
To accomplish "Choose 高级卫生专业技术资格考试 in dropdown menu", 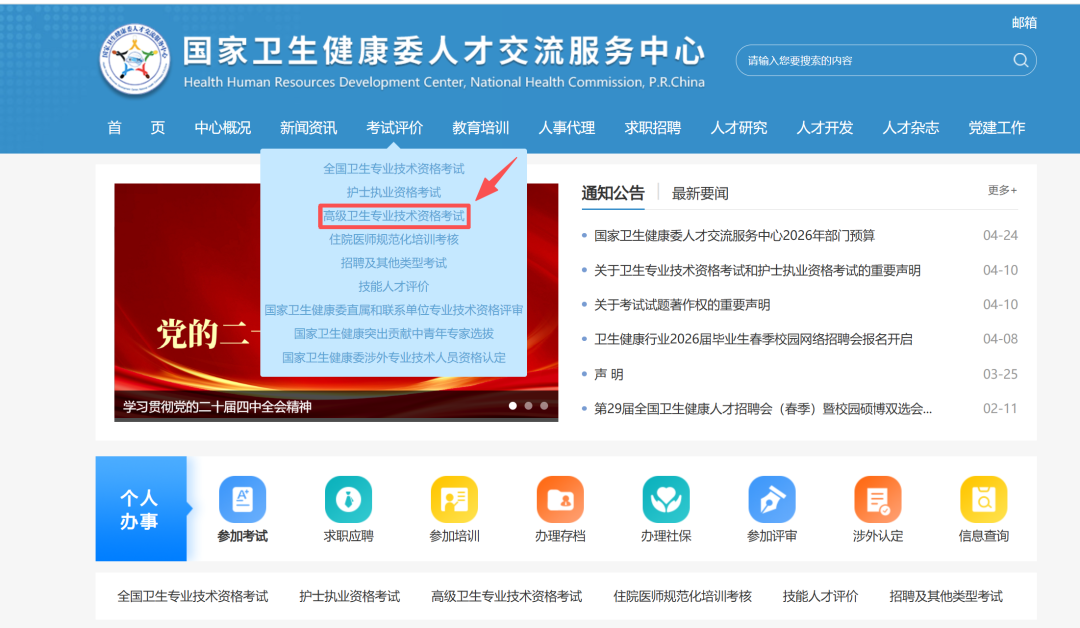I will pos(394,216).
